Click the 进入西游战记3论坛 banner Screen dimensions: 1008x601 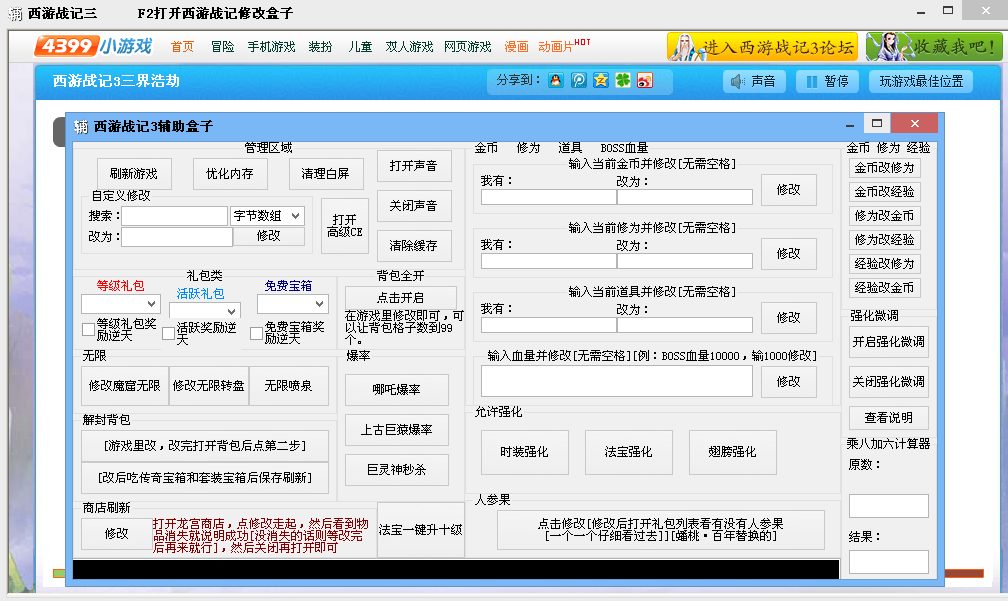[762, 47]
